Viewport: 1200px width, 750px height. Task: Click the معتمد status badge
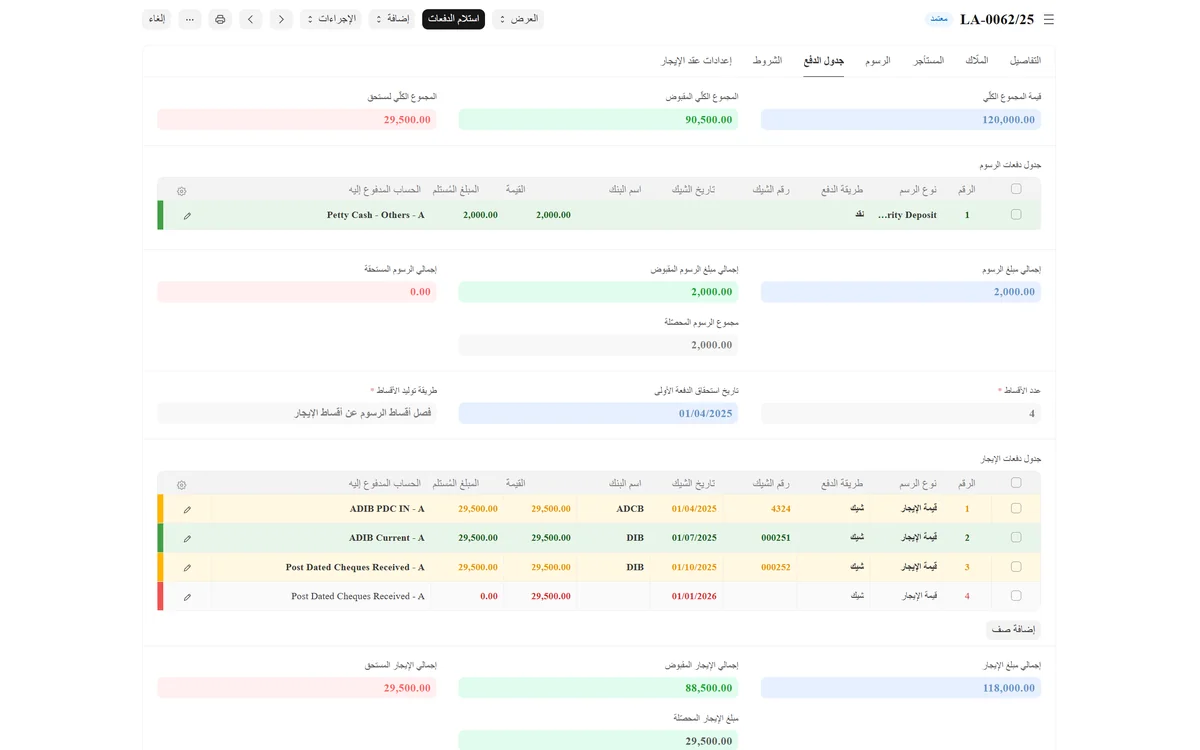938,19
